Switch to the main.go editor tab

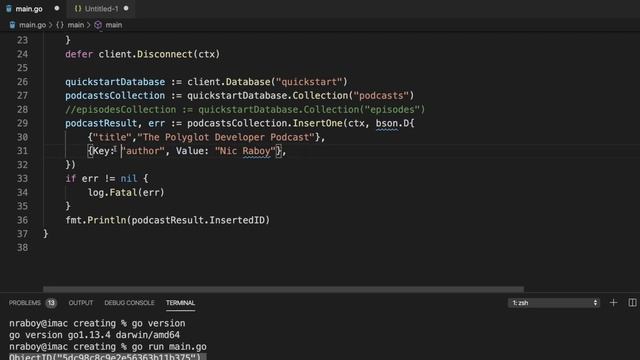tap(29, 9)
